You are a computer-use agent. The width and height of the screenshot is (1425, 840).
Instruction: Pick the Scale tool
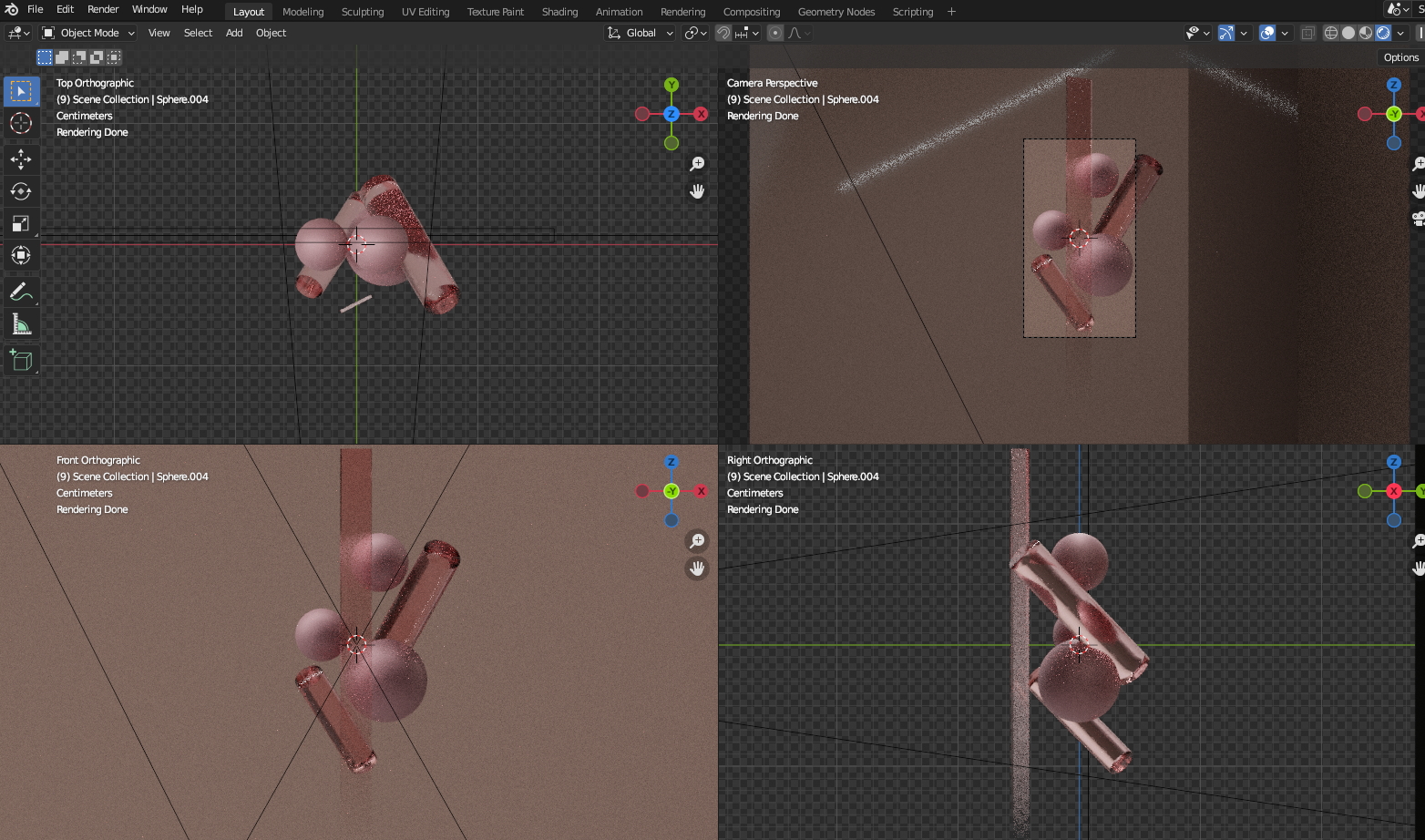(21, 223)
